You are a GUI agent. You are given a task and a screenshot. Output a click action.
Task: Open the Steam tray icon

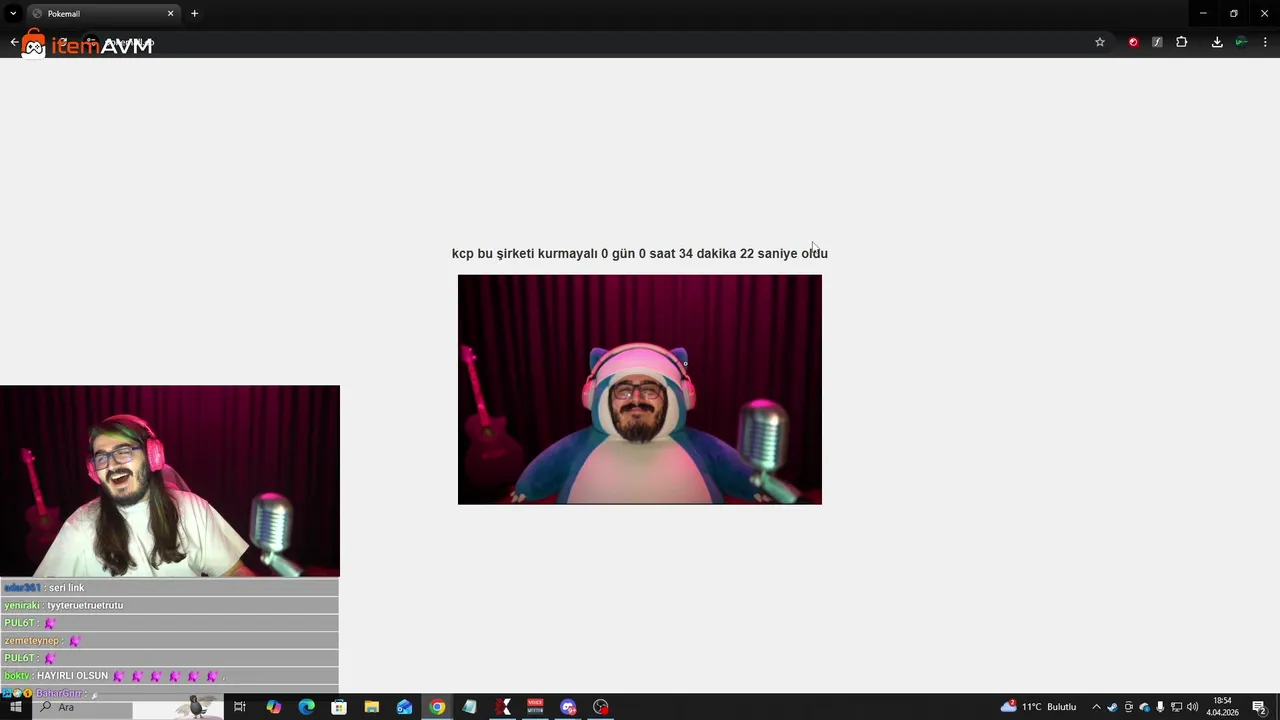pos(1112,707)
